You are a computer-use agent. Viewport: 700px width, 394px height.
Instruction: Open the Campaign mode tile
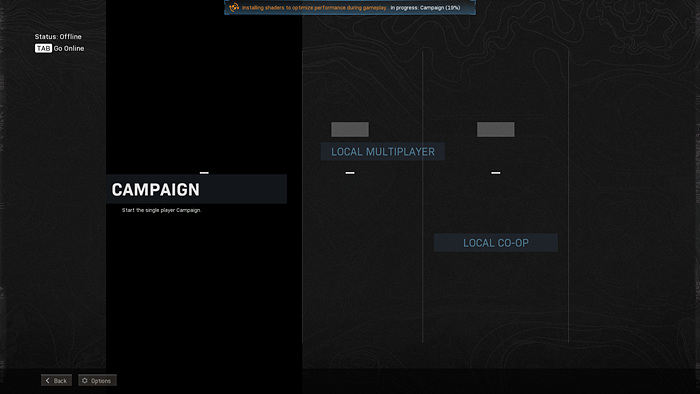pos(196,189)
